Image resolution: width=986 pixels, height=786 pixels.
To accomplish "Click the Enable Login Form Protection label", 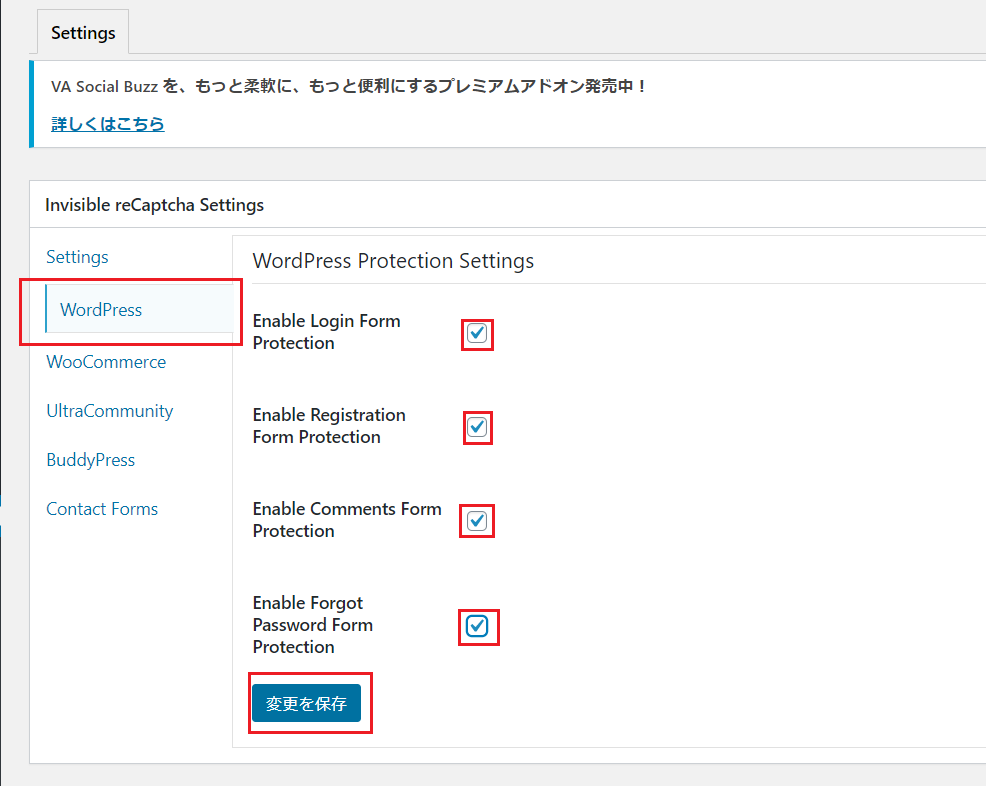I will click(x=326, y=332).
